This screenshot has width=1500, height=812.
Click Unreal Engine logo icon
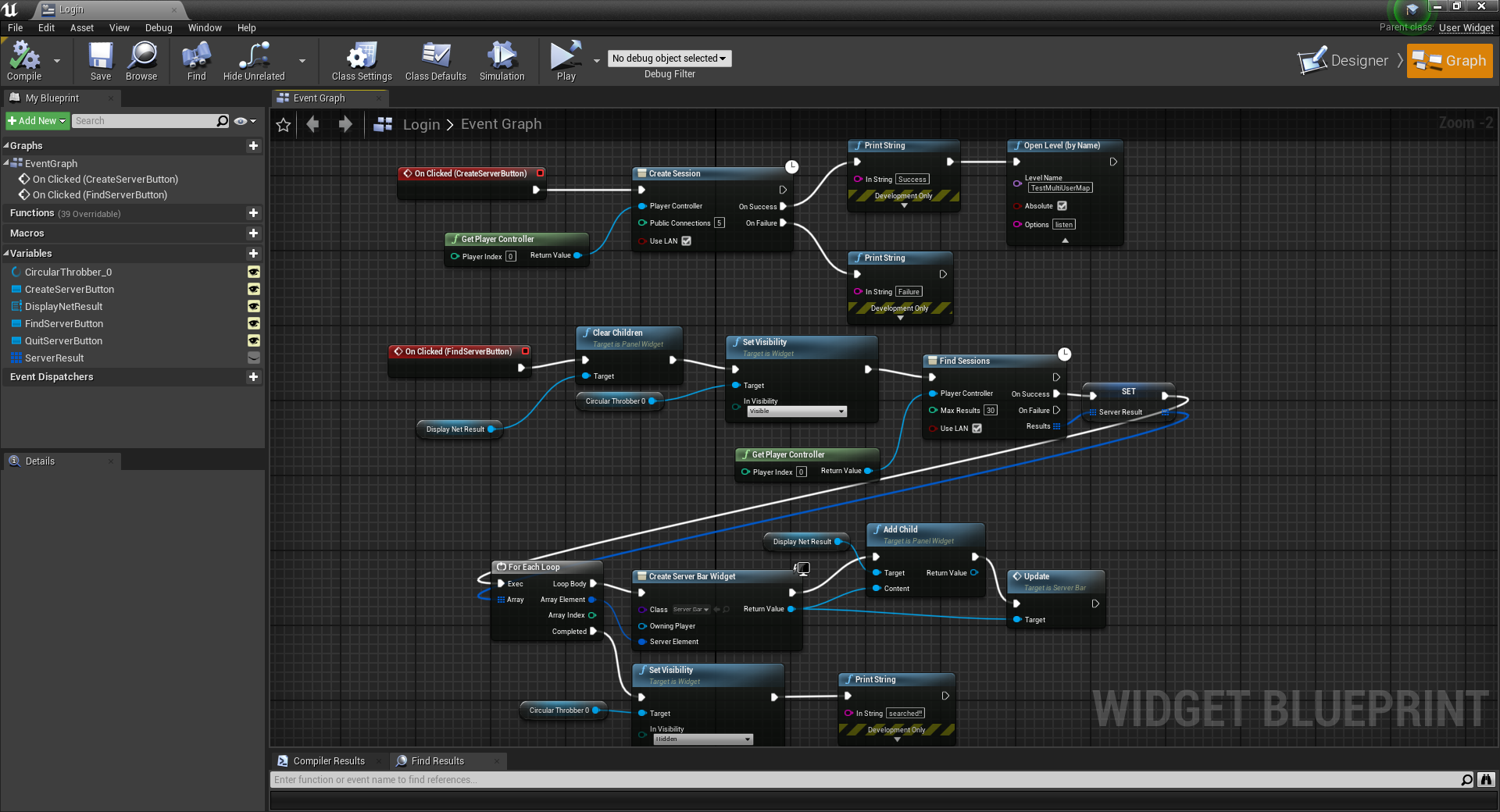(10, 9)
